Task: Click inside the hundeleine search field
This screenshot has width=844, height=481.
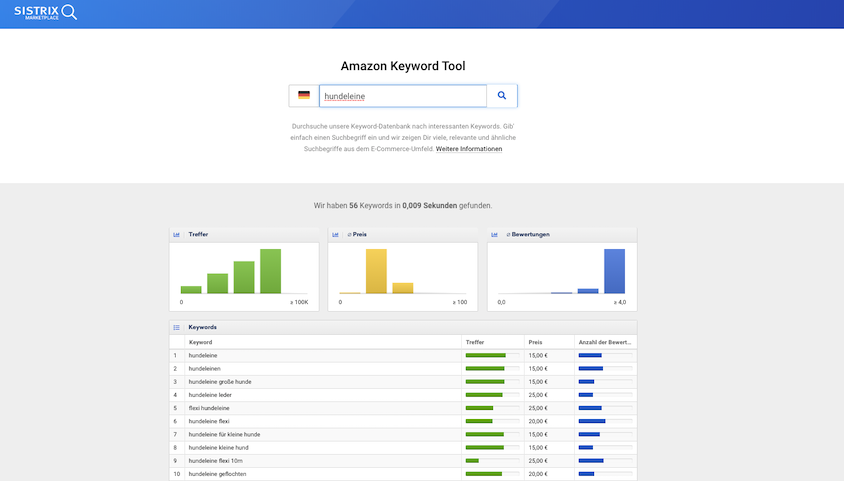Action: tap(402, 96)
